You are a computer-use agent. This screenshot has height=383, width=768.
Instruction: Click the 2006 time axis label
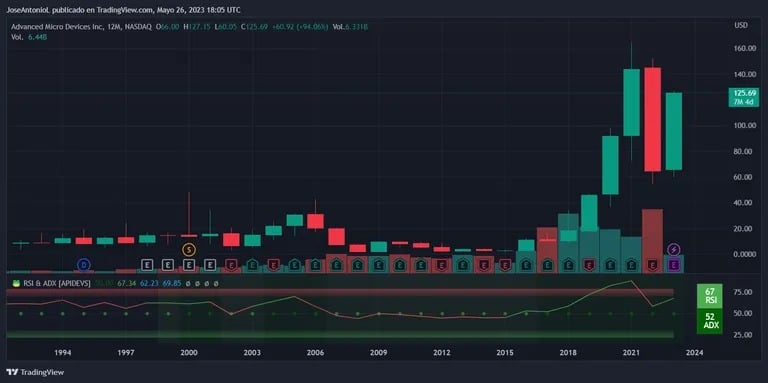pyautogui.click(x=315, y=352)
